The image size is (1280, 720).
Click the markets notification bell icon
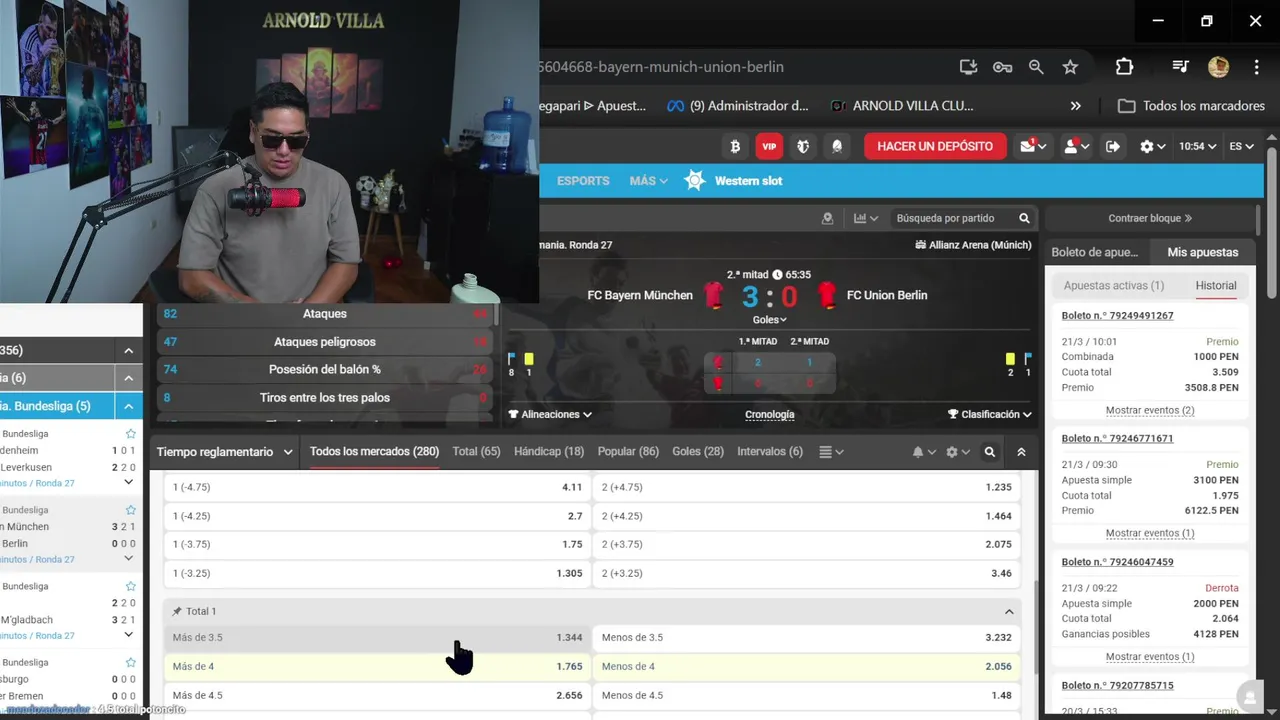924,452
